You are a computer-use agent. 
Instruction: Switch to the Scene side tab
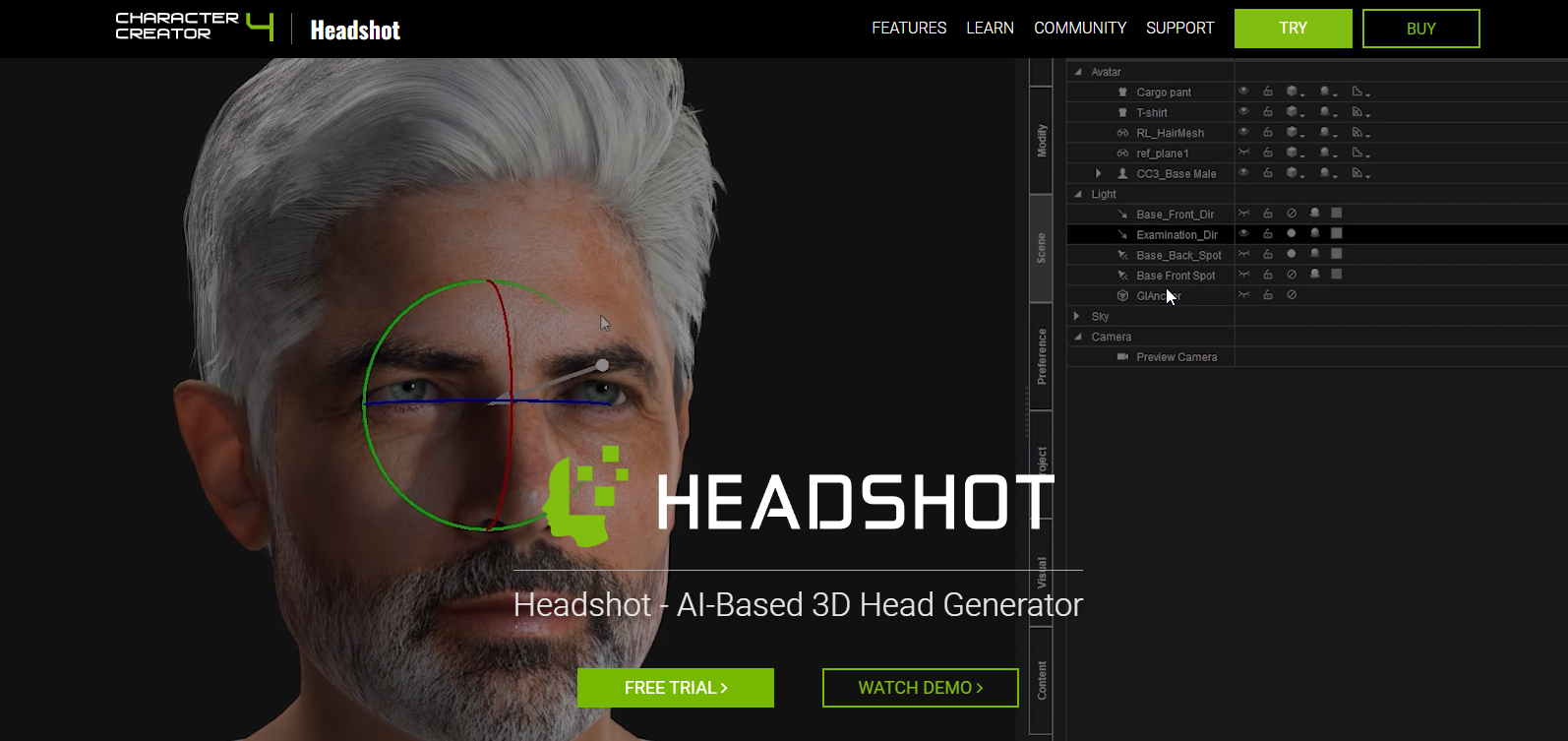[x=1041, y=248]
